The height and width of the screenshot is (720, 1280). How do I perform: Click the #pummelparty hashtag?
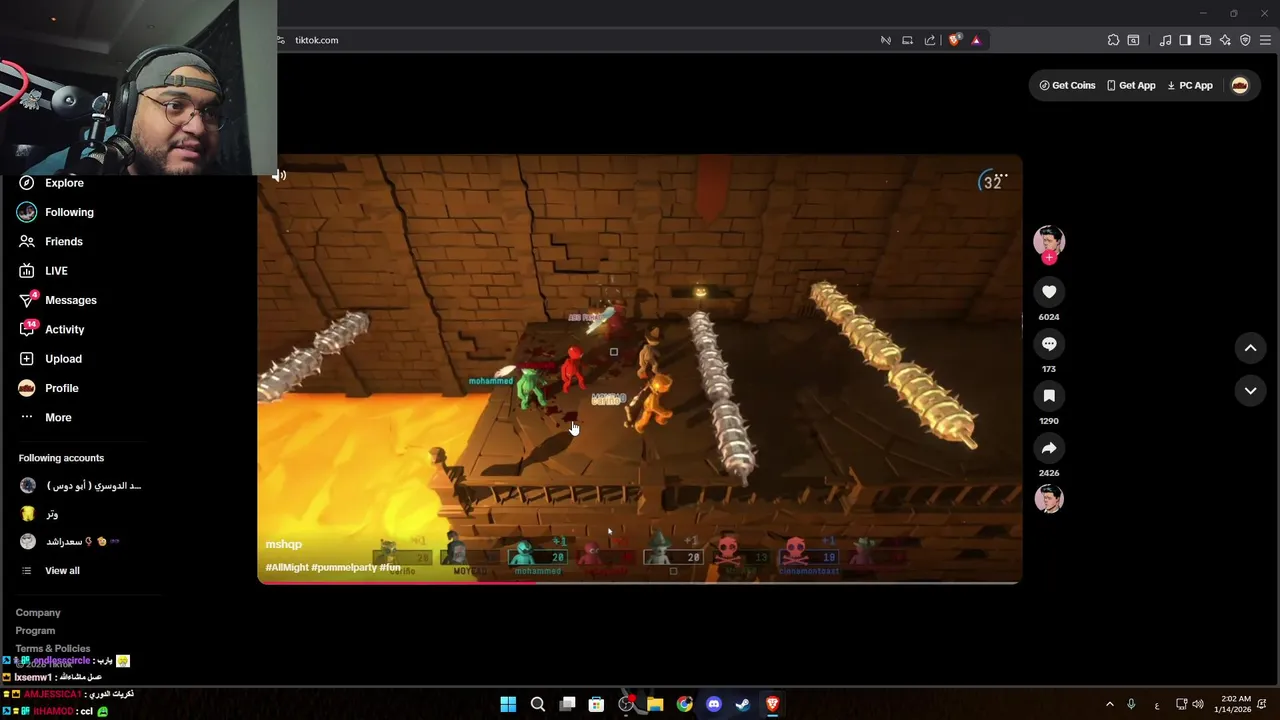pyautogui.click(x=343, y=568)
